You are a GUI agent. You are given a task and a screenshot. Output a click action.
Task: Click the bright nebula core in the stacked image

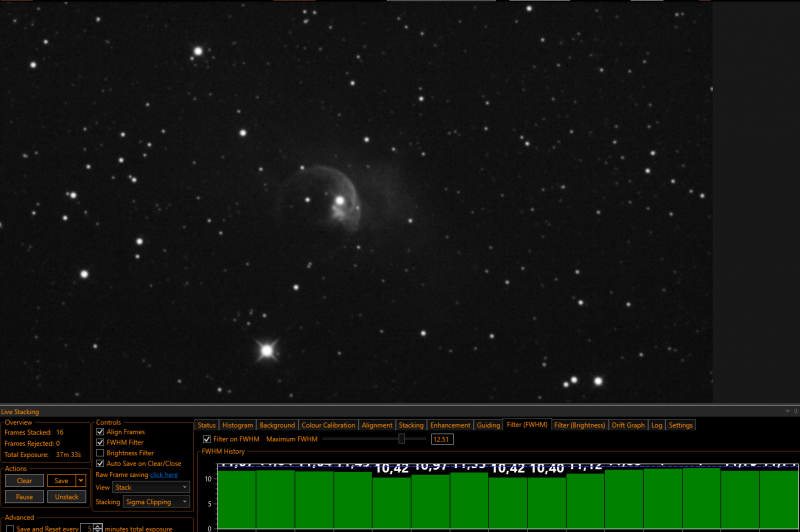[x=339, y=201]
